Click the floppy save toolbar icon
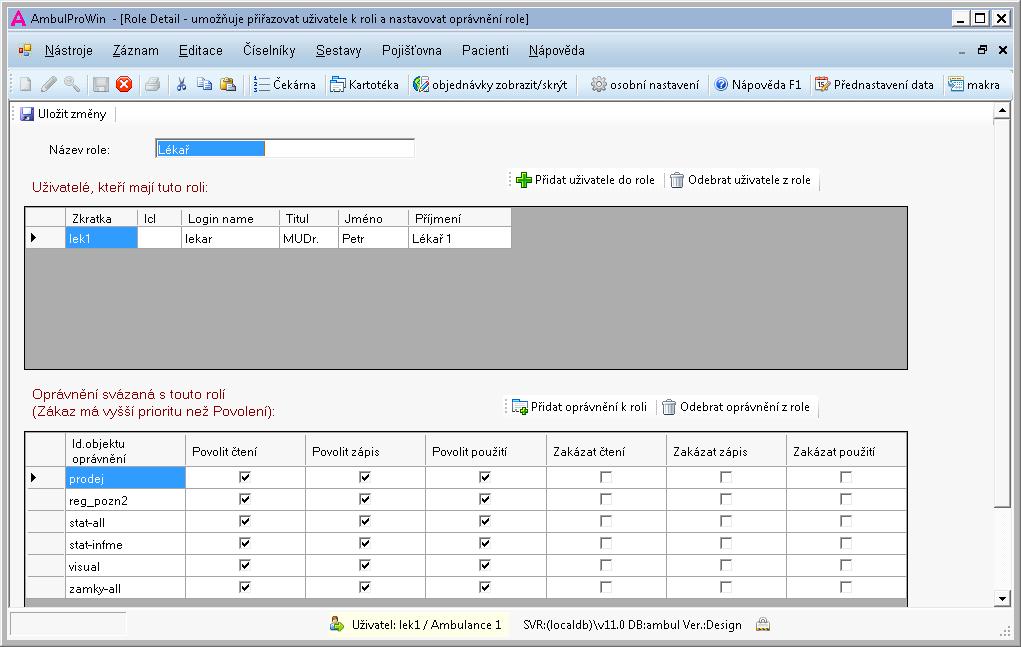The image size is (1021, 647). (x=100, y=84)
